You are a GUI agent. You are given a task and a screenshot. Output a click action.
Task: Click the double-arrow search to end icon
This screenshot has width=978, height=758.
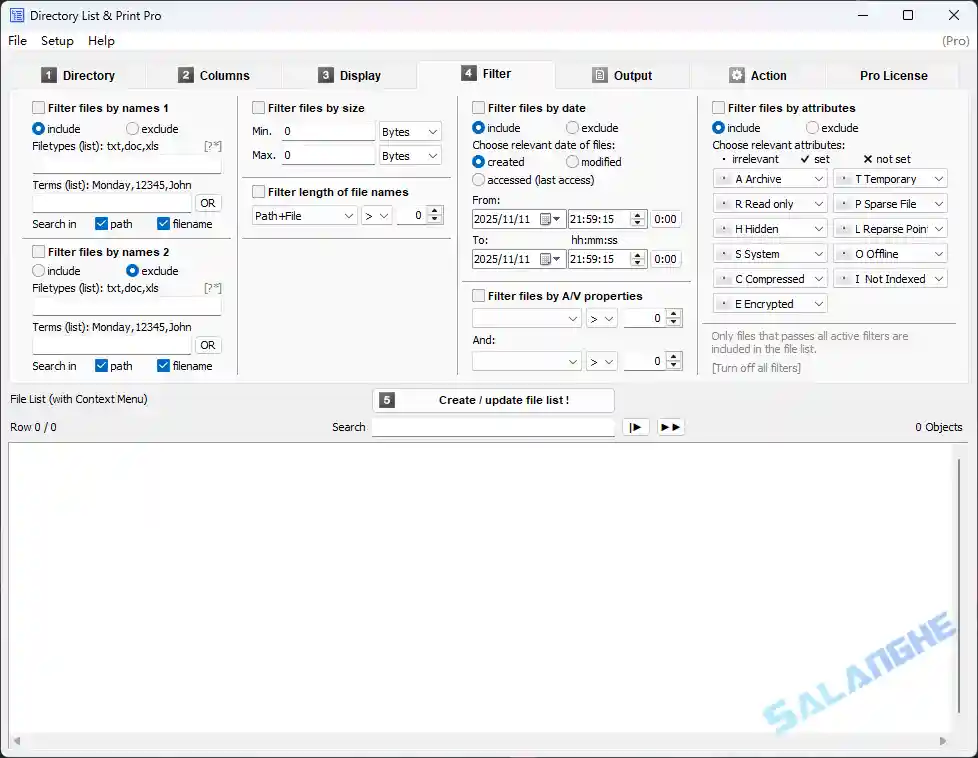tap(671, 426)
